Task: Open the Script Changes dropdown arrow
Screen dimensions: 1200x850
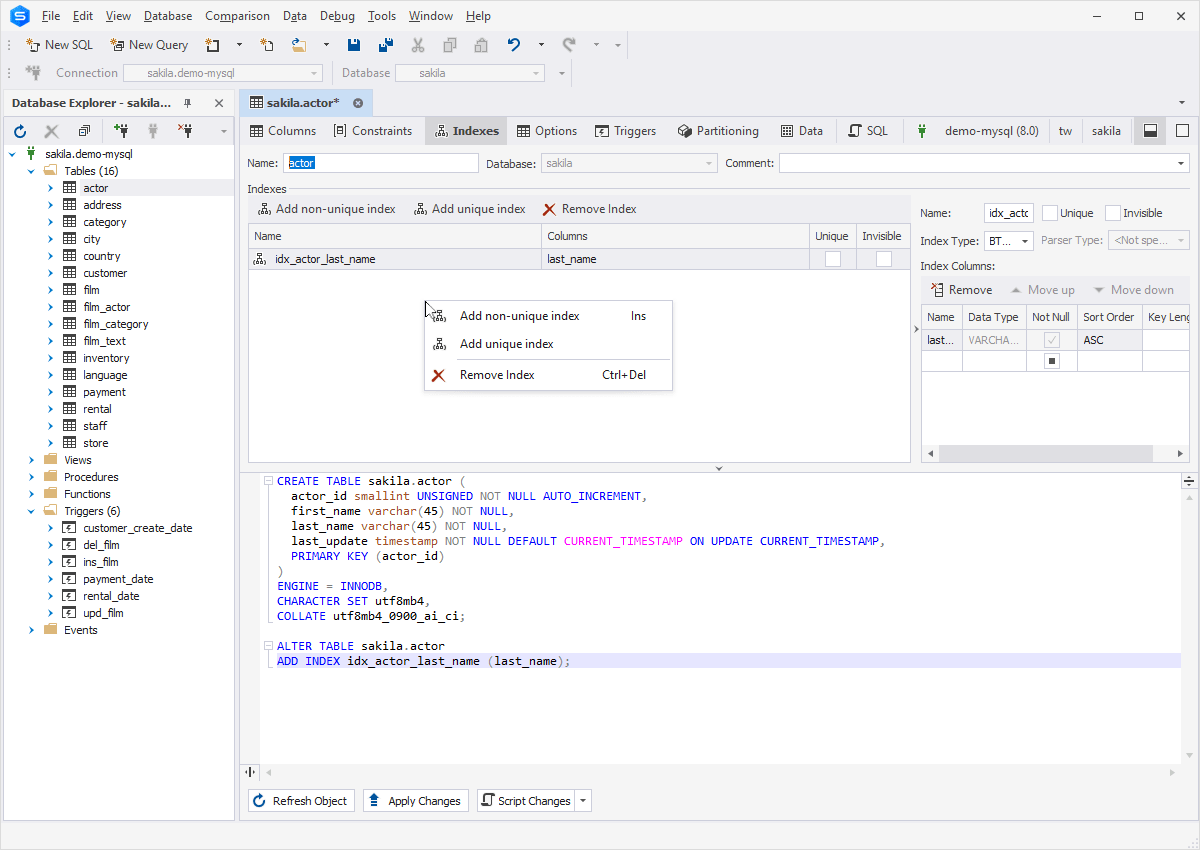Action: (x=584, y=801)
